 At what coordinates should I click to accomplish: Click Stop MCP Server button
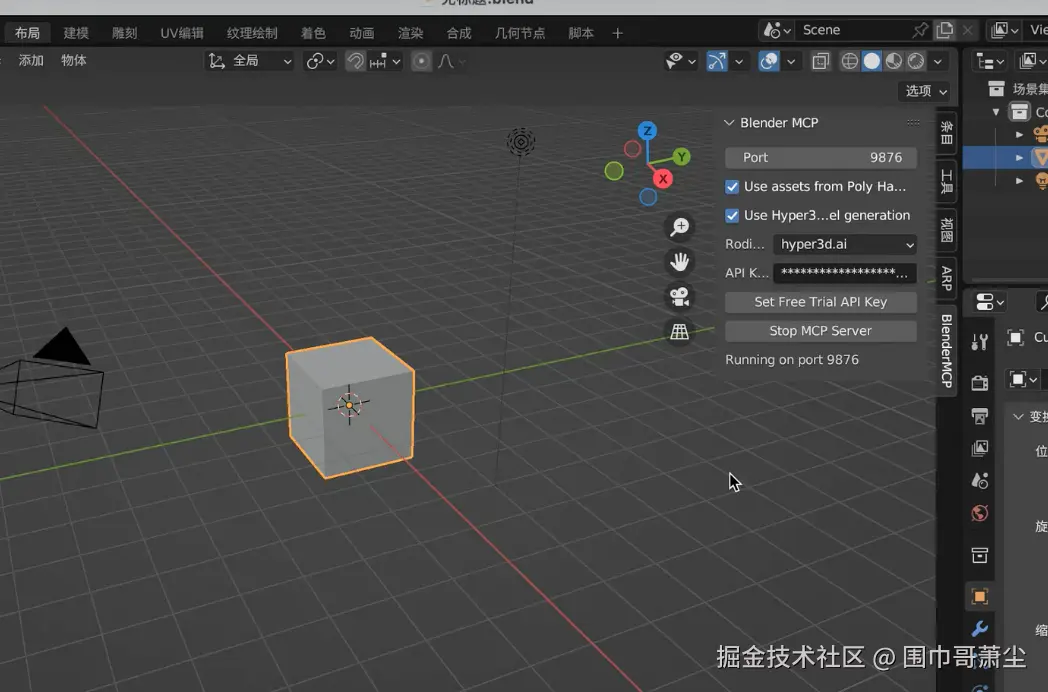coord(821,331)
